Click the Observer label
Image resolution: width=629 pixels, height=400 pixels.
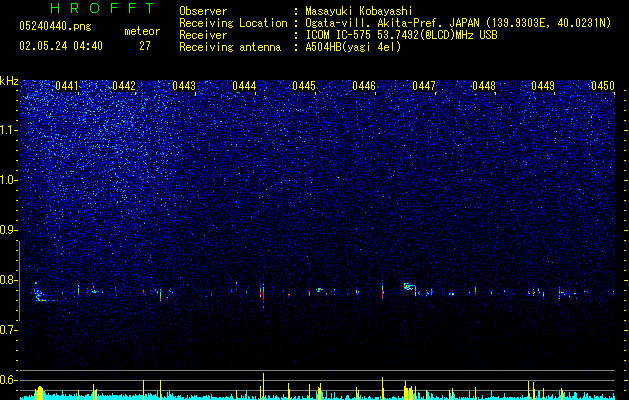point(203,11)
